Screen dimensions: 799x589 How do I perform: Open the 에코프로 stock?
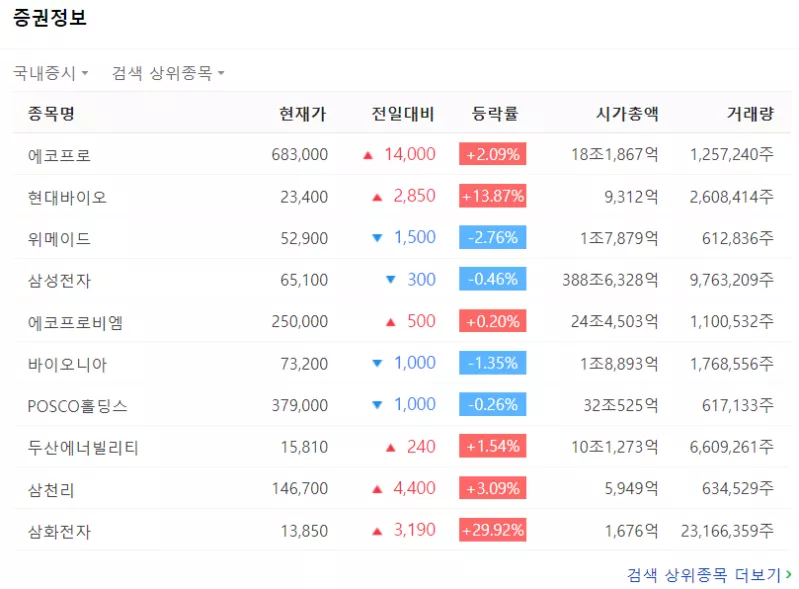tap(59, 155)
